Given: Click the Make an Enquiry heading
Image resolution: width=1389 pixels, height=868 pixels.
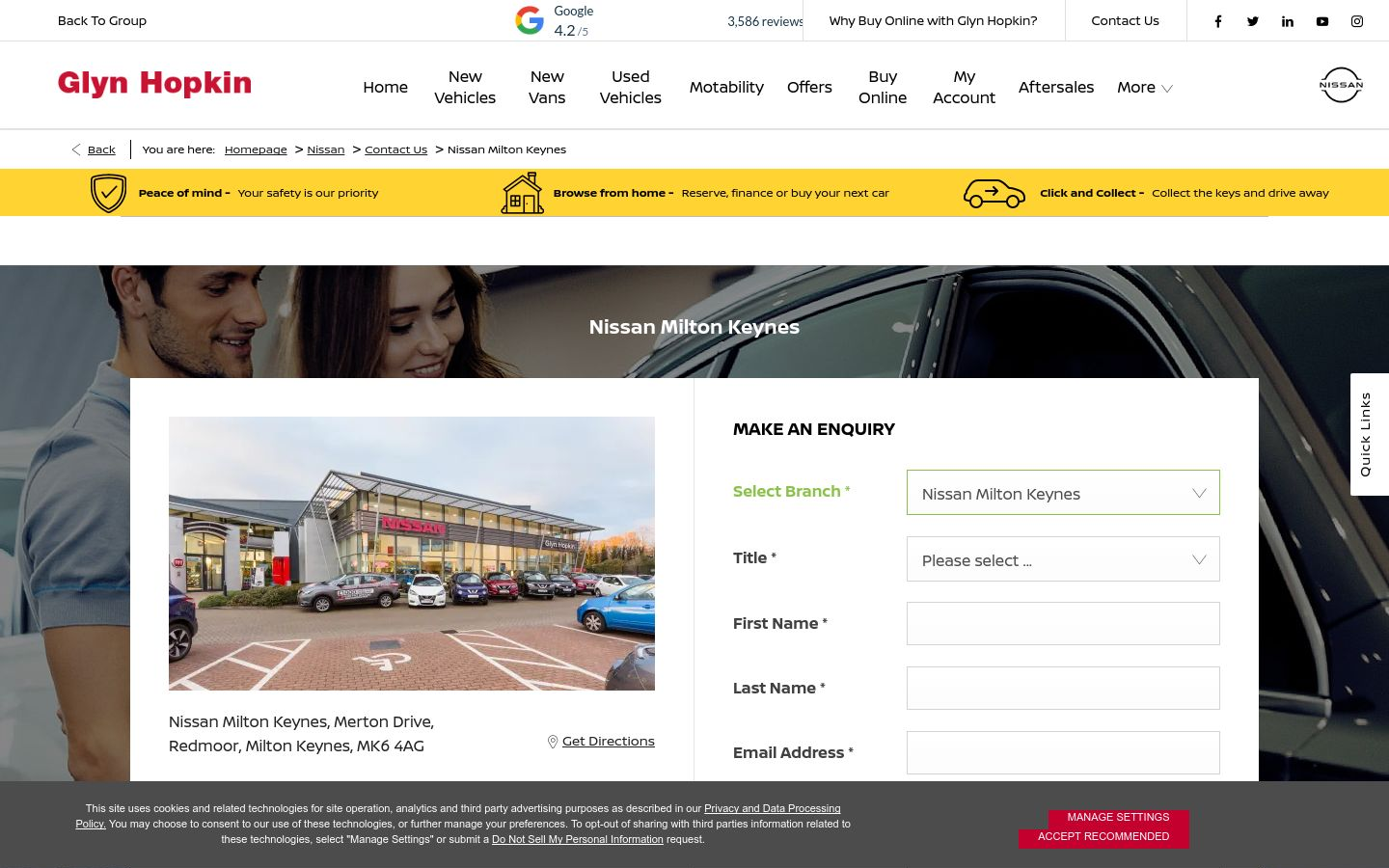Looking at the screenshot, I should point(814,429).
